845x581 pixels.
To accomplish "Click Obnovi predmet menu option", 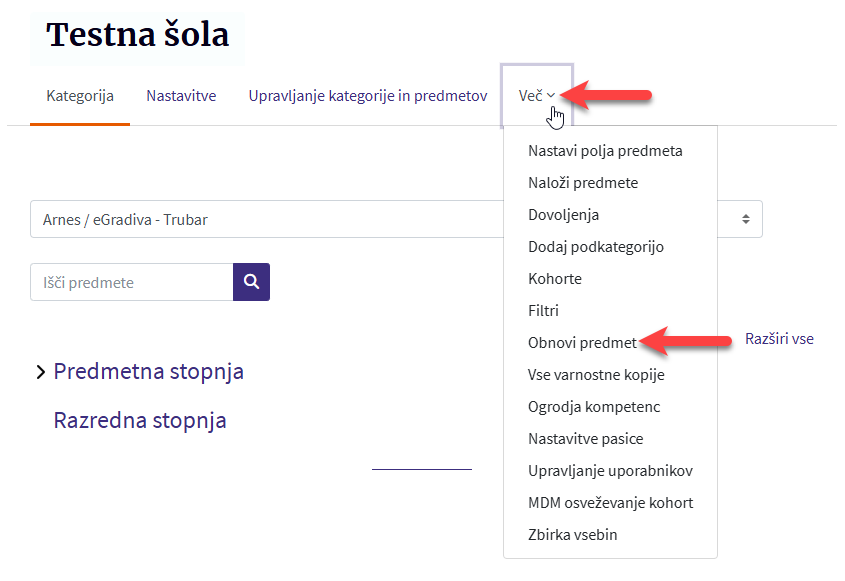I will pos(582,343).
